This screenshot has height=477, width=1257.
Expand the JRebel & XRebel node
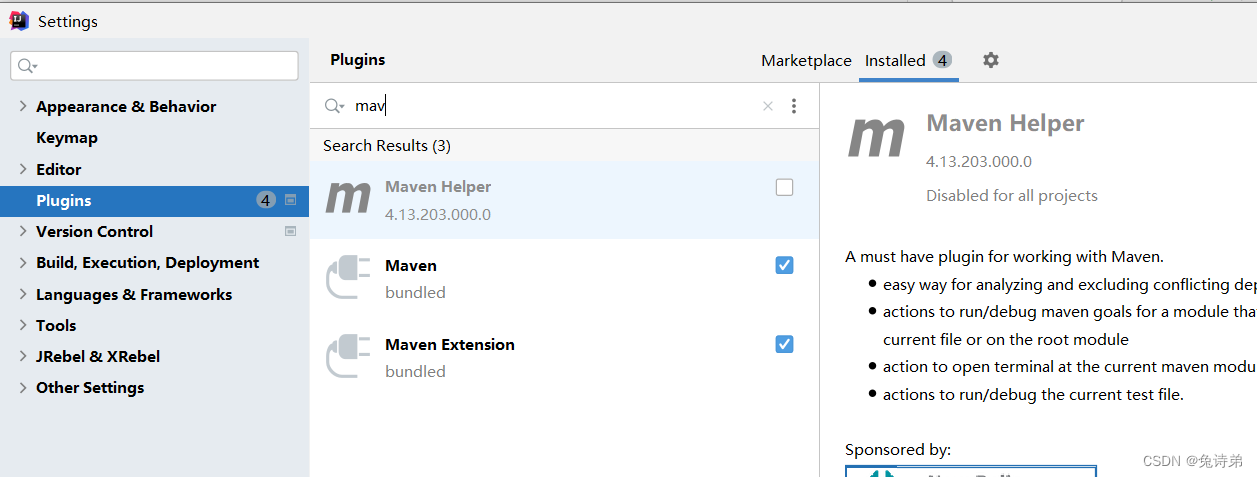(x=23, y=356)
